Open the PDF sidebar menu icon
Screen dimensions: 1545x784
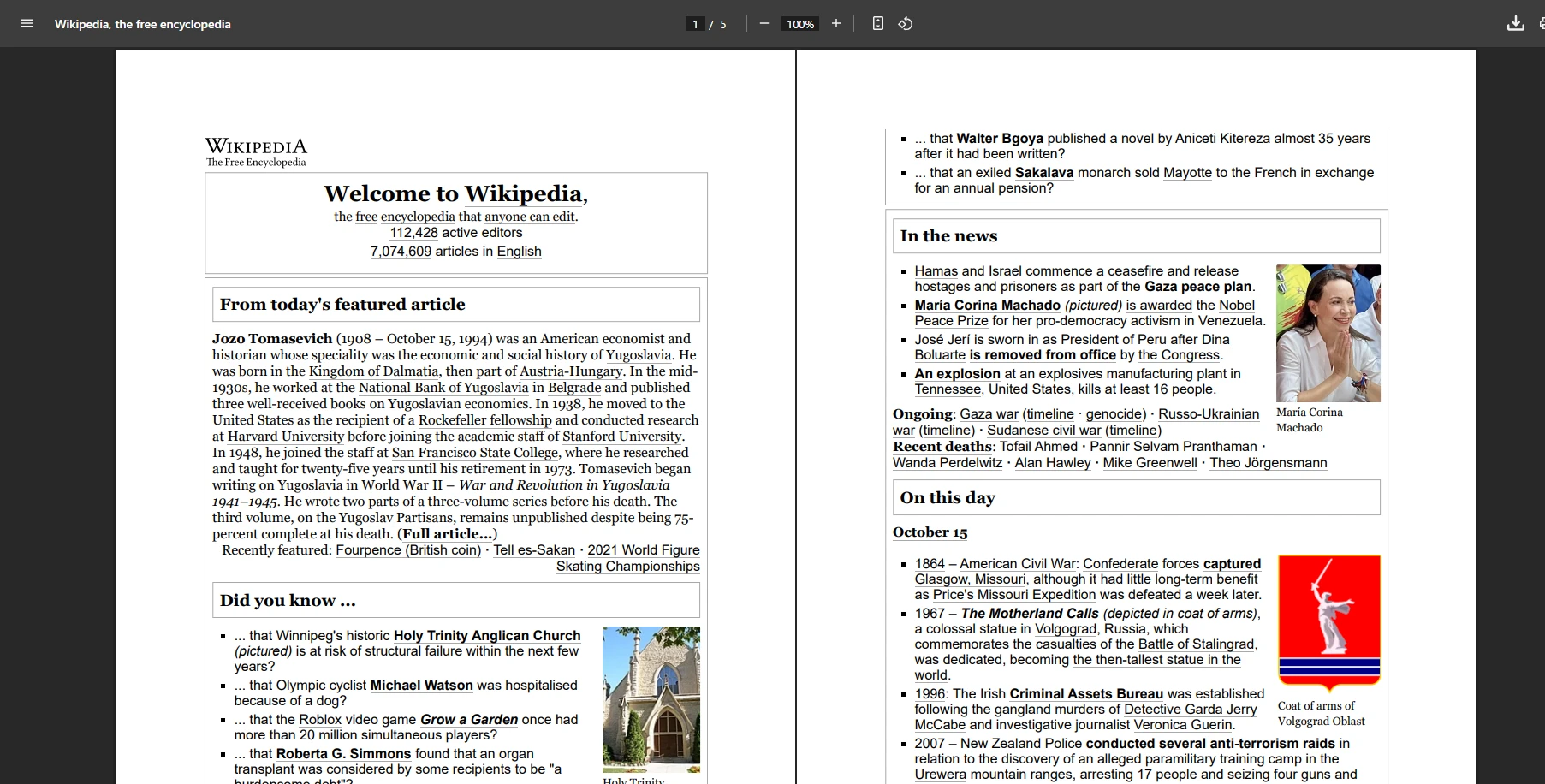click(27, 24)
